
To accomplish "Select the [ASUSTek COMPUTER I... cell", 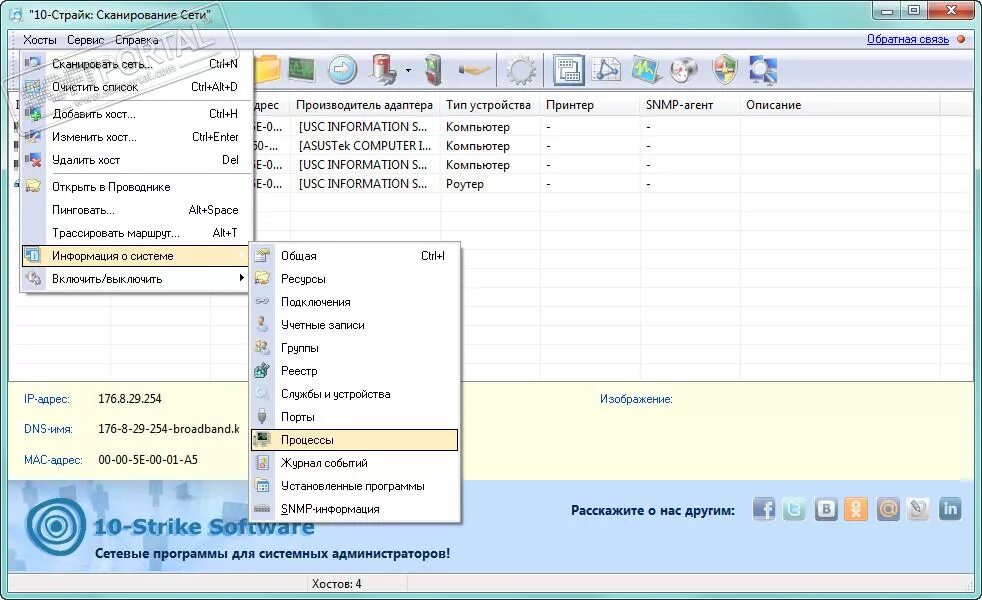I will [365, 146].
